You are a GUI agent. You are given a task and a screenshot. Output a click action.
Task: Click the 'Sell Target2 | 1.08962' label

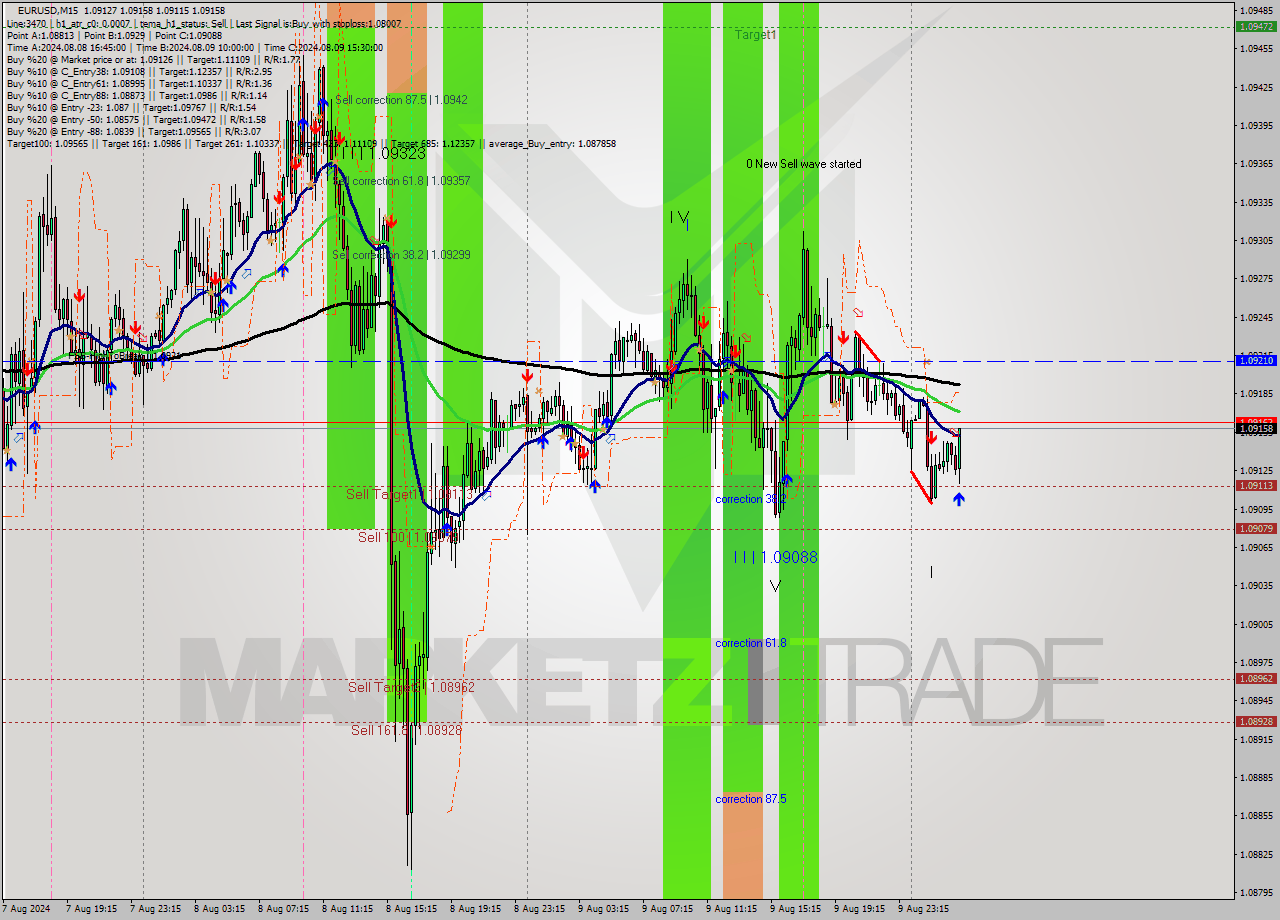point(411,687)
